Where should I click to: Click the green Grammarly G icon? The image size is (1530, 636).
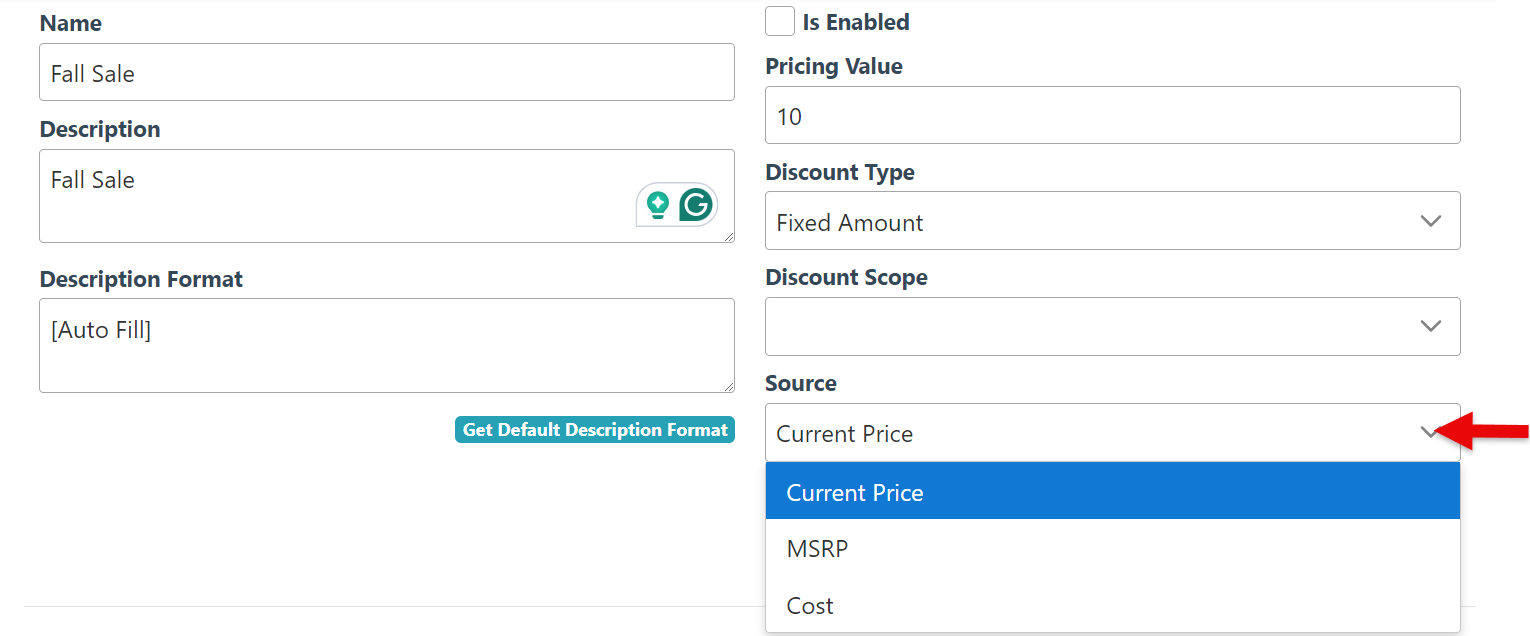click(695, 205)
